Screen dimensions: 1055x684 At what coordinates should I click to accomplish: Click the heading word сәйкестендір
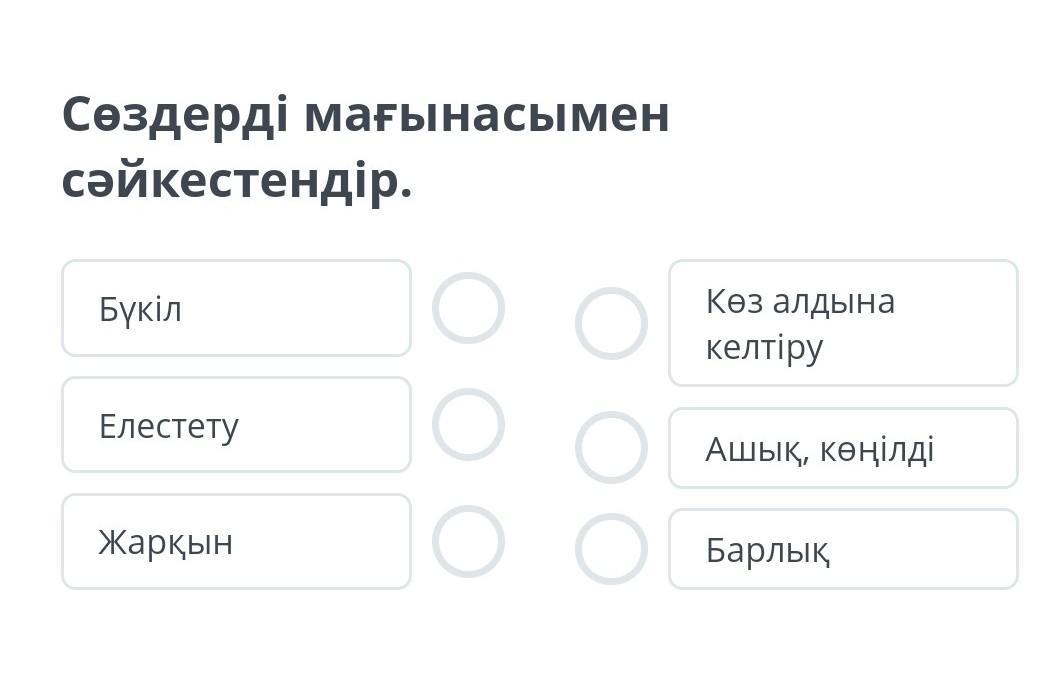point(236,181)
